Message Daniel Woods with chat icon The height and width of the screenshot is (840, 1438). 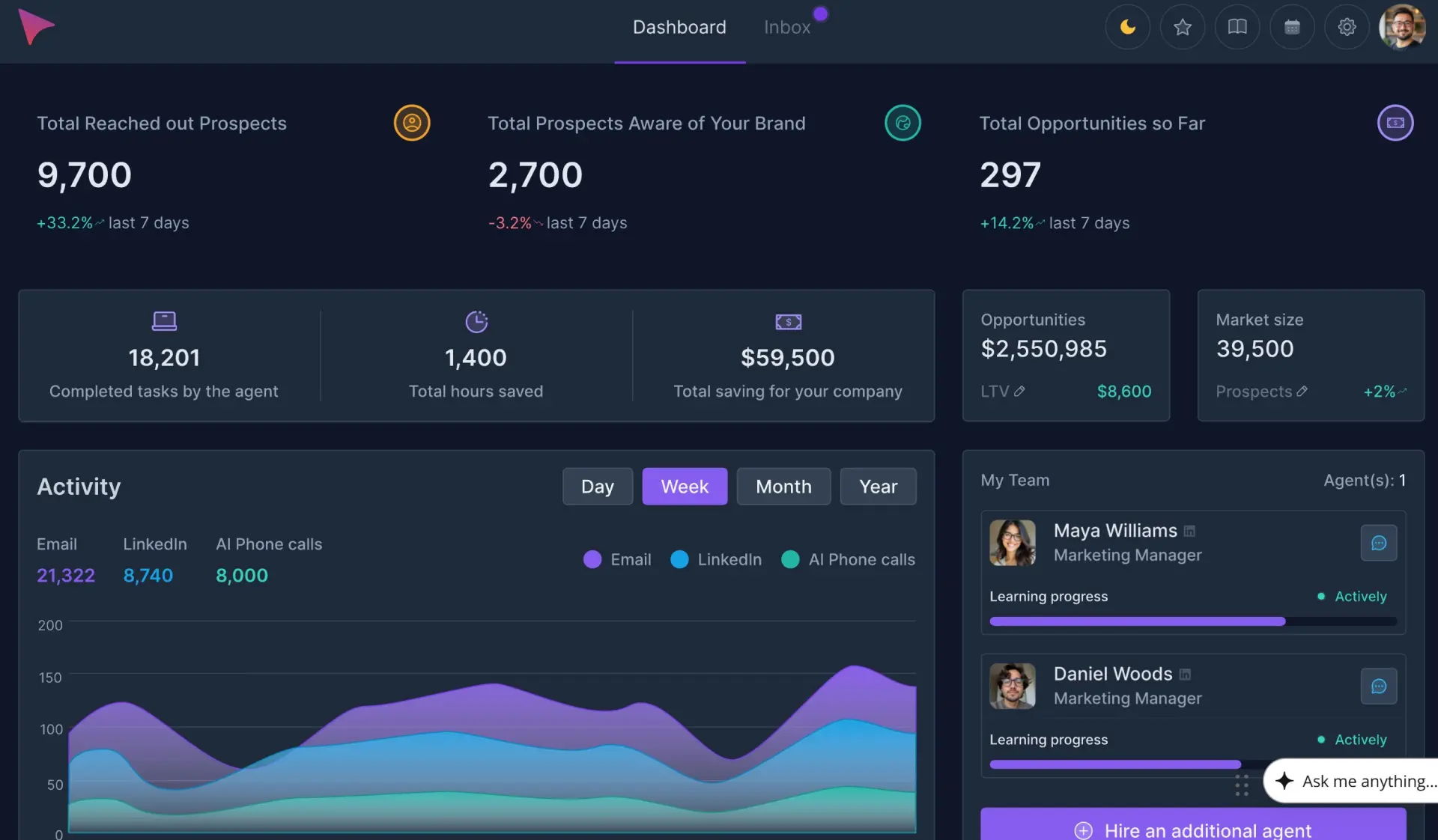(x=1378, y=687)
